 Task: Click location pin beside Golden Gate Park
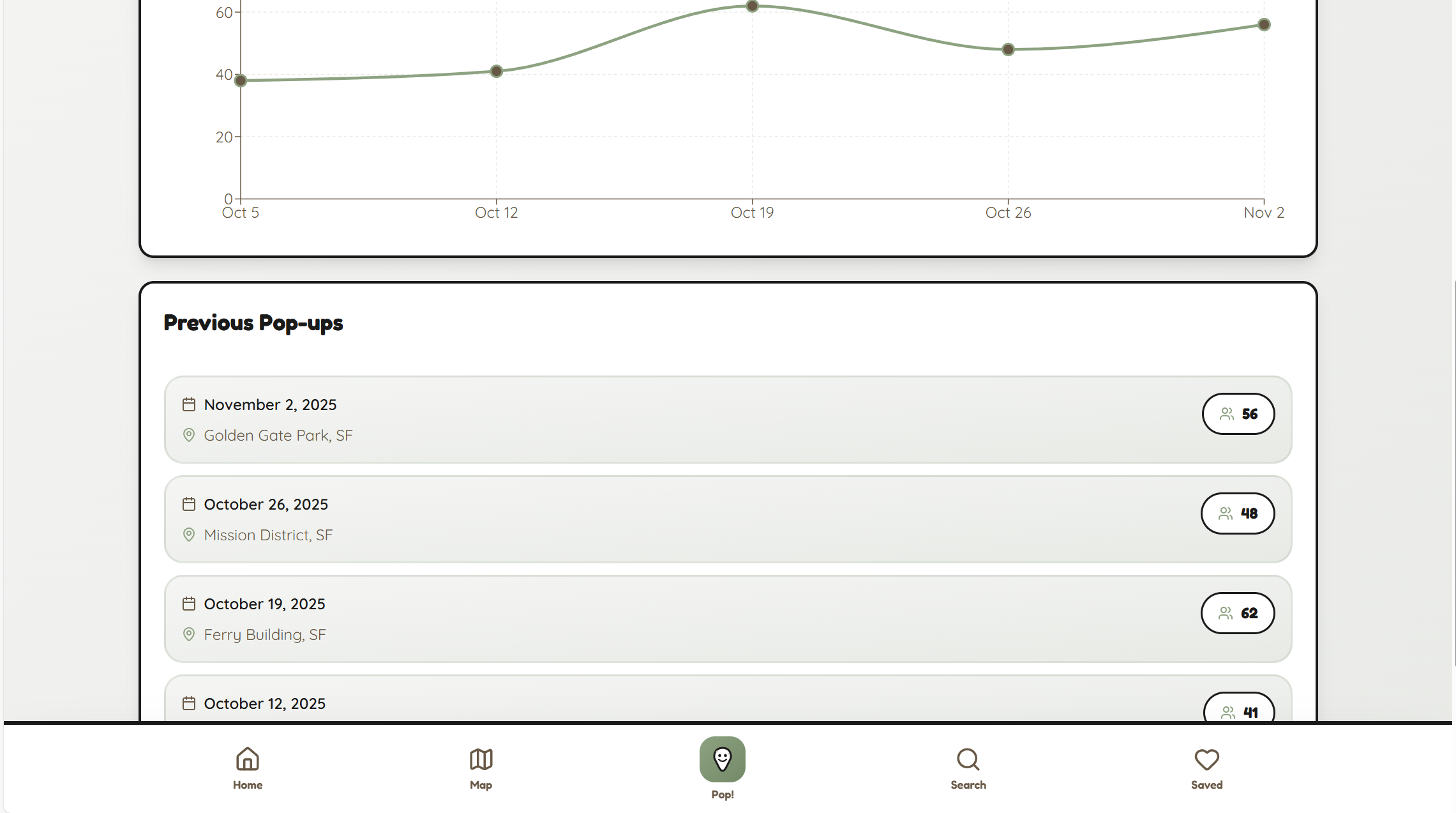tap(189, 435)
